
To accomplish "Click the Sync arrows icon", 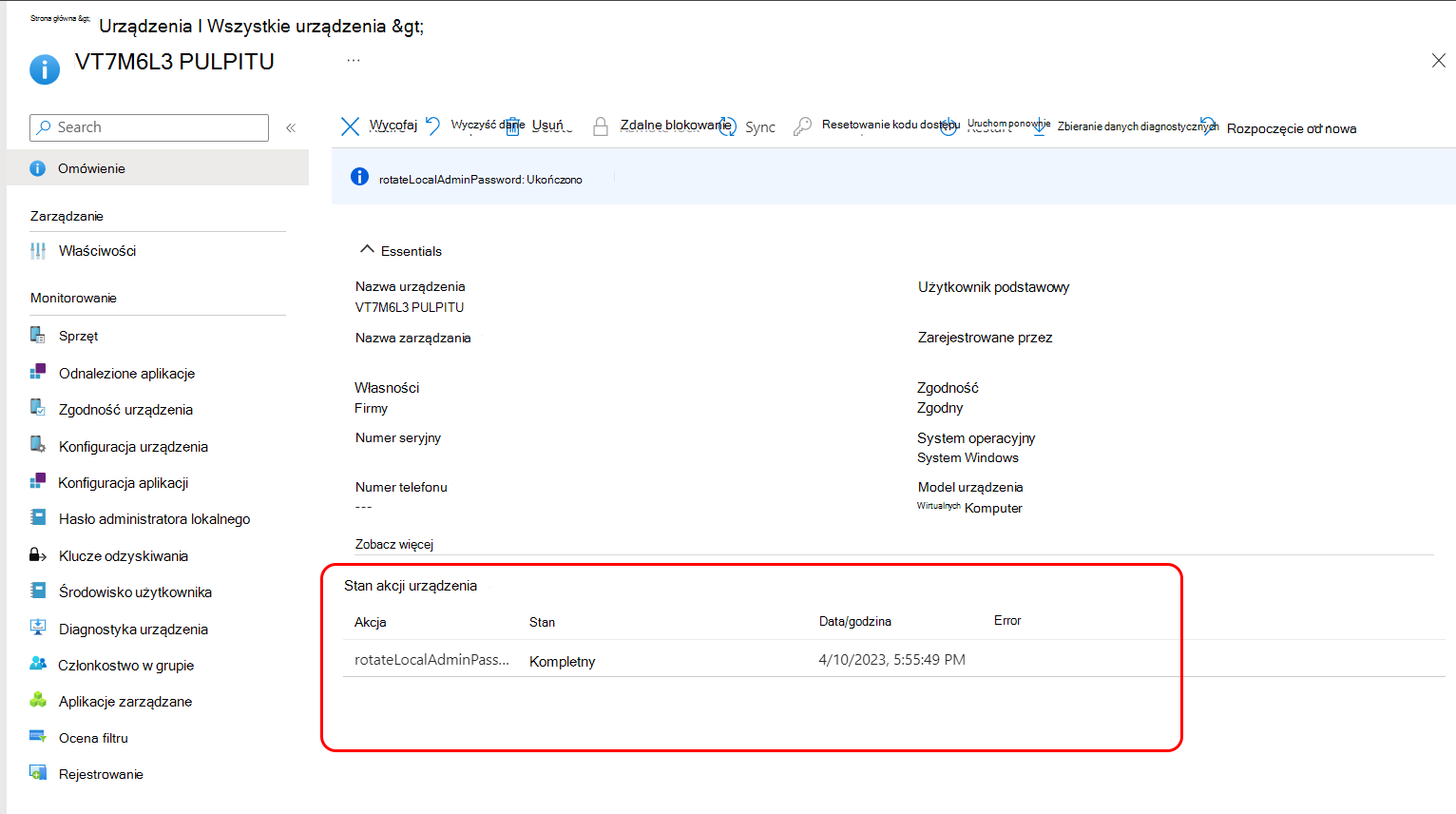I will 728,126.
